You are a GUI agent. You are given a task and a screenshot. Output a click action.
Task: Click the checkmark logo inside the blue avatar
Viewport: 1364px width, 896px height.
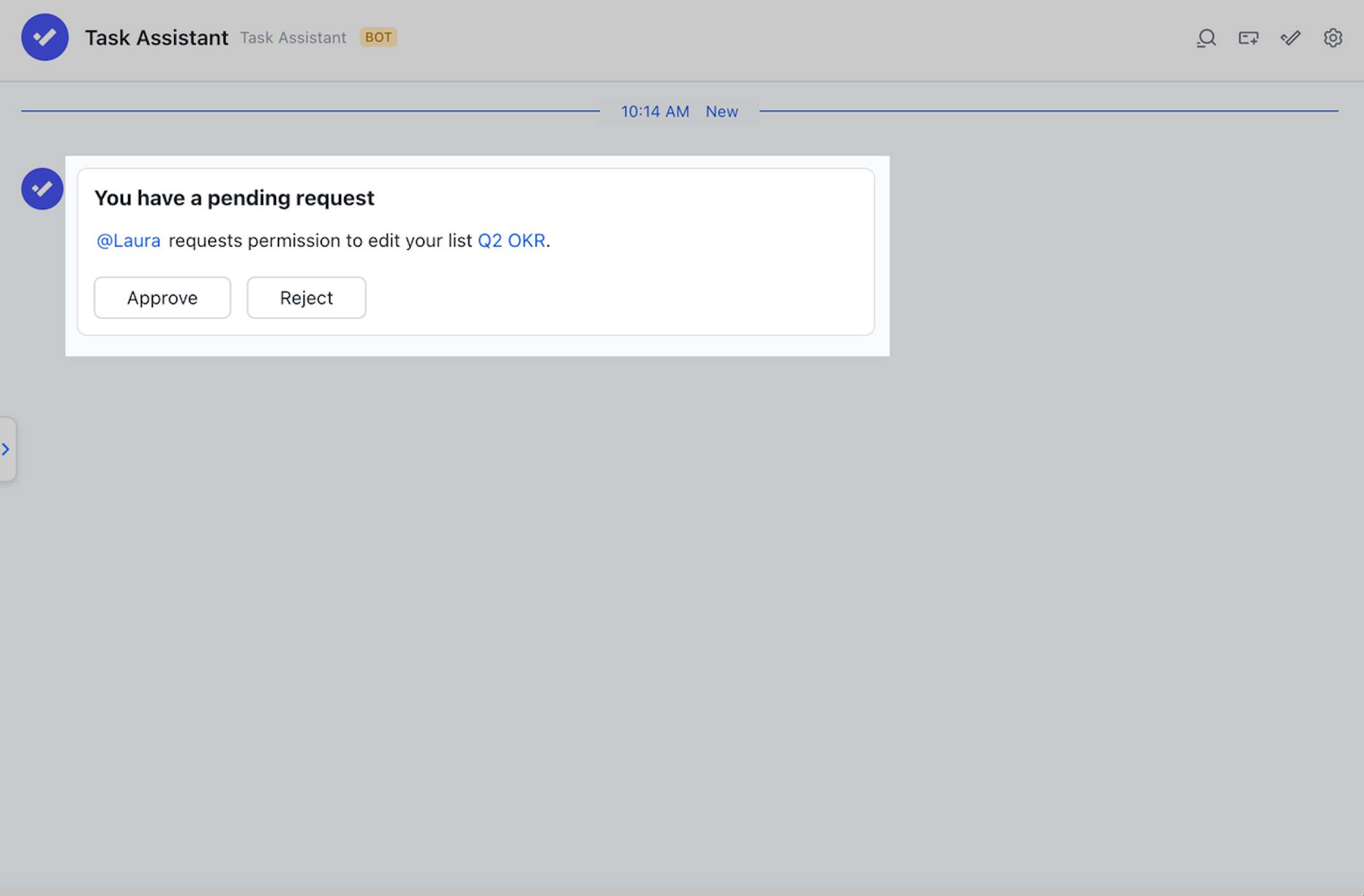click(x=45, y=37)
